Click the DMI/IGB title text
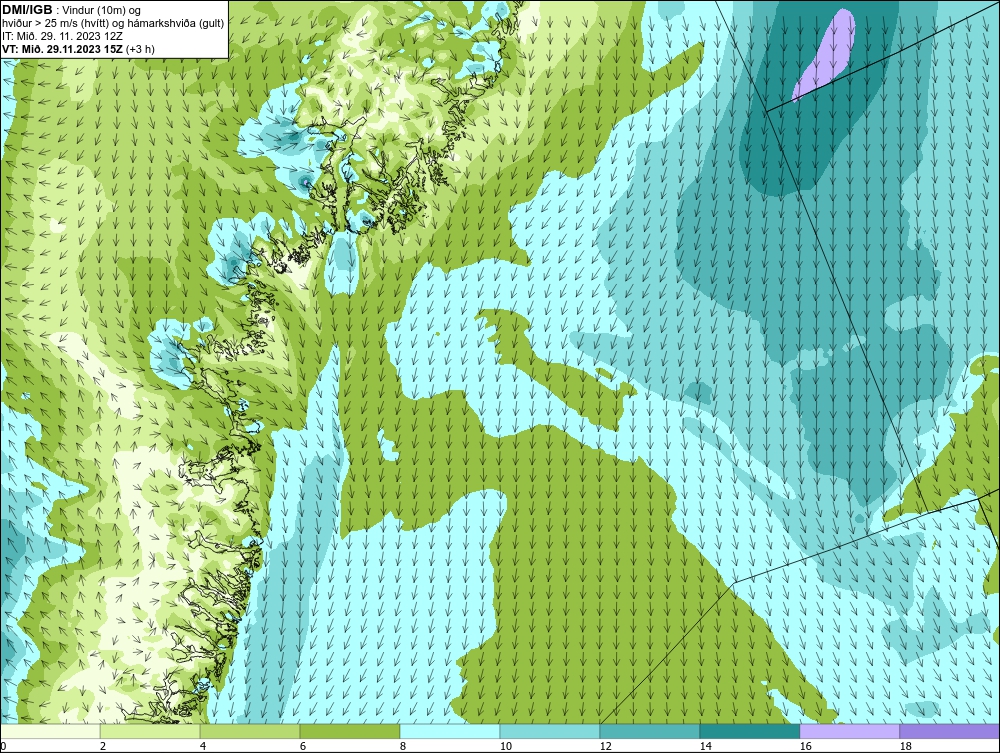1000x753 pixels. click(x=27, y=10)
